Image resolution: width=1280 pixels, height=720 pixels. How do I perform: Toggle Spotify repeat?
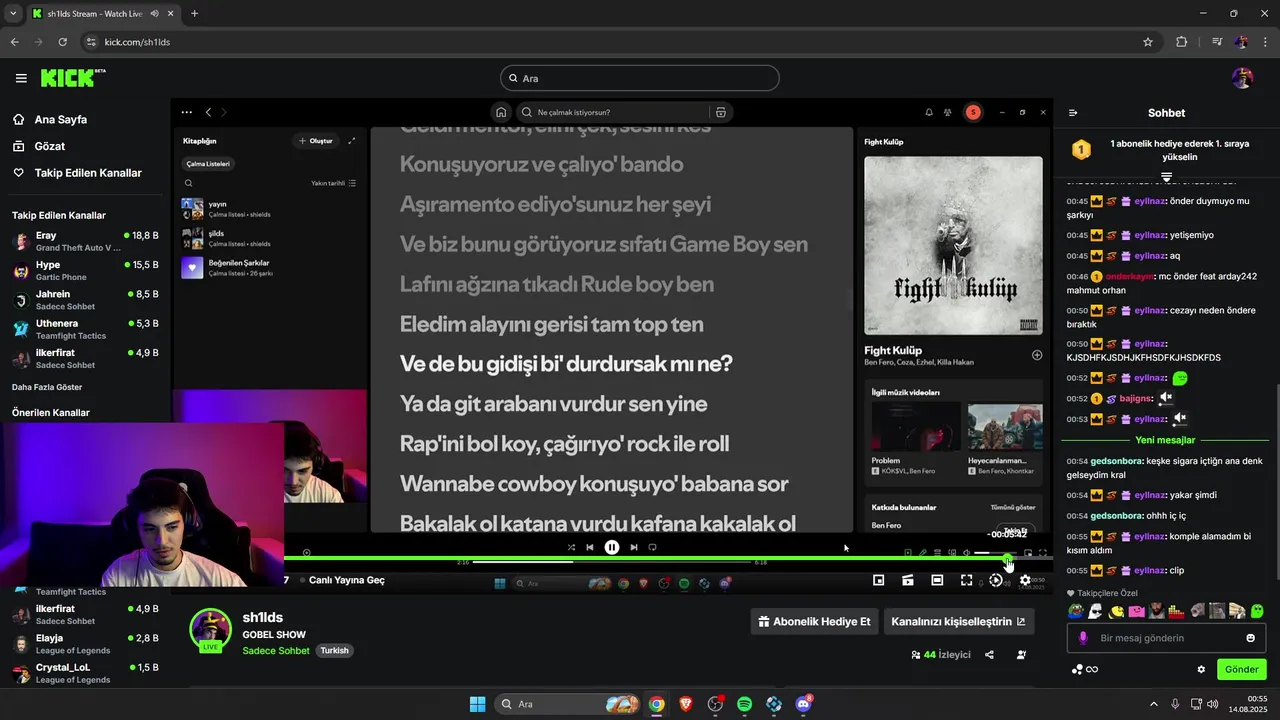(652, 547)
